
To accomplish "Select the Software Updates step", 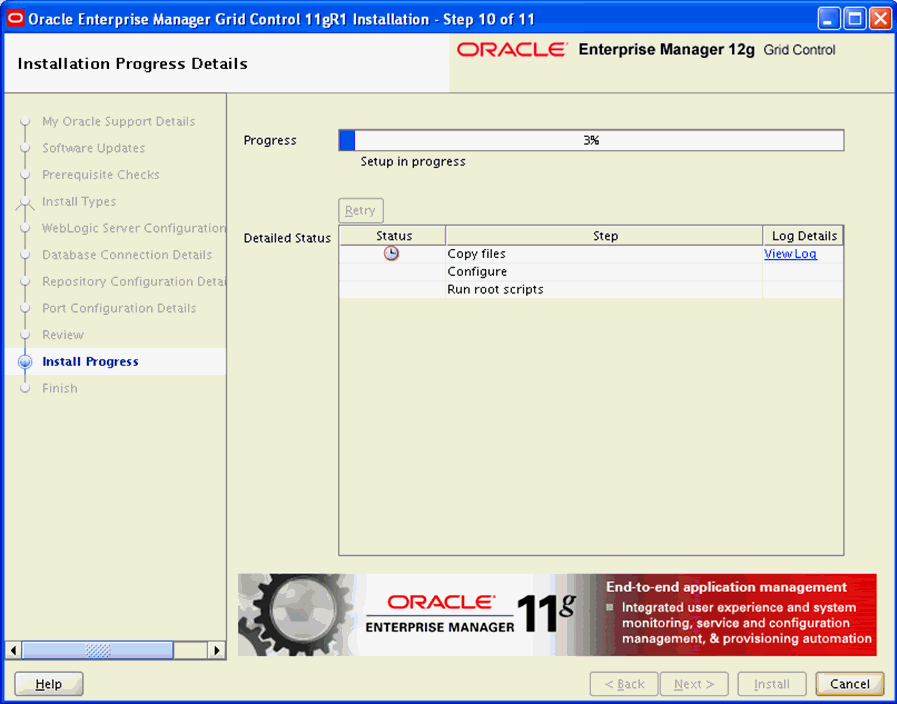I will pos(94,148).
